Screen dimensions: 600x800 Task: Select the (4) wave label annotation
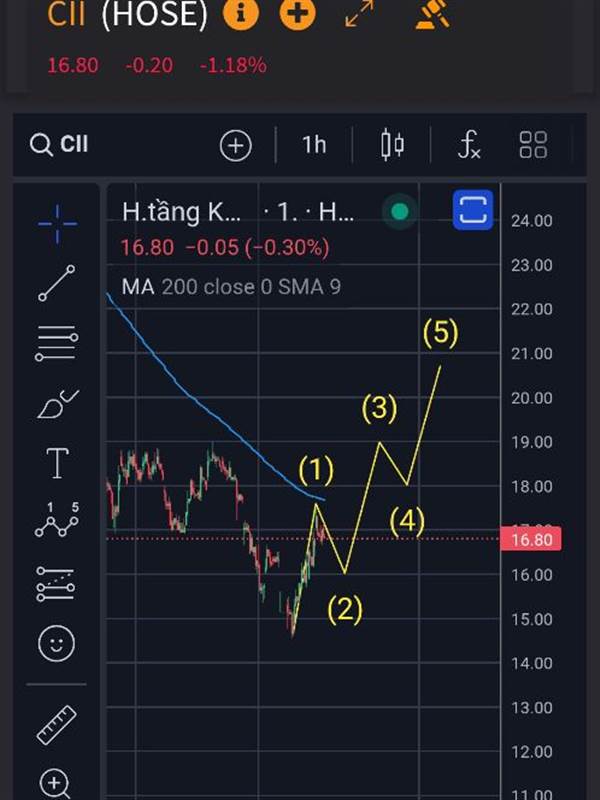[407, 521]
